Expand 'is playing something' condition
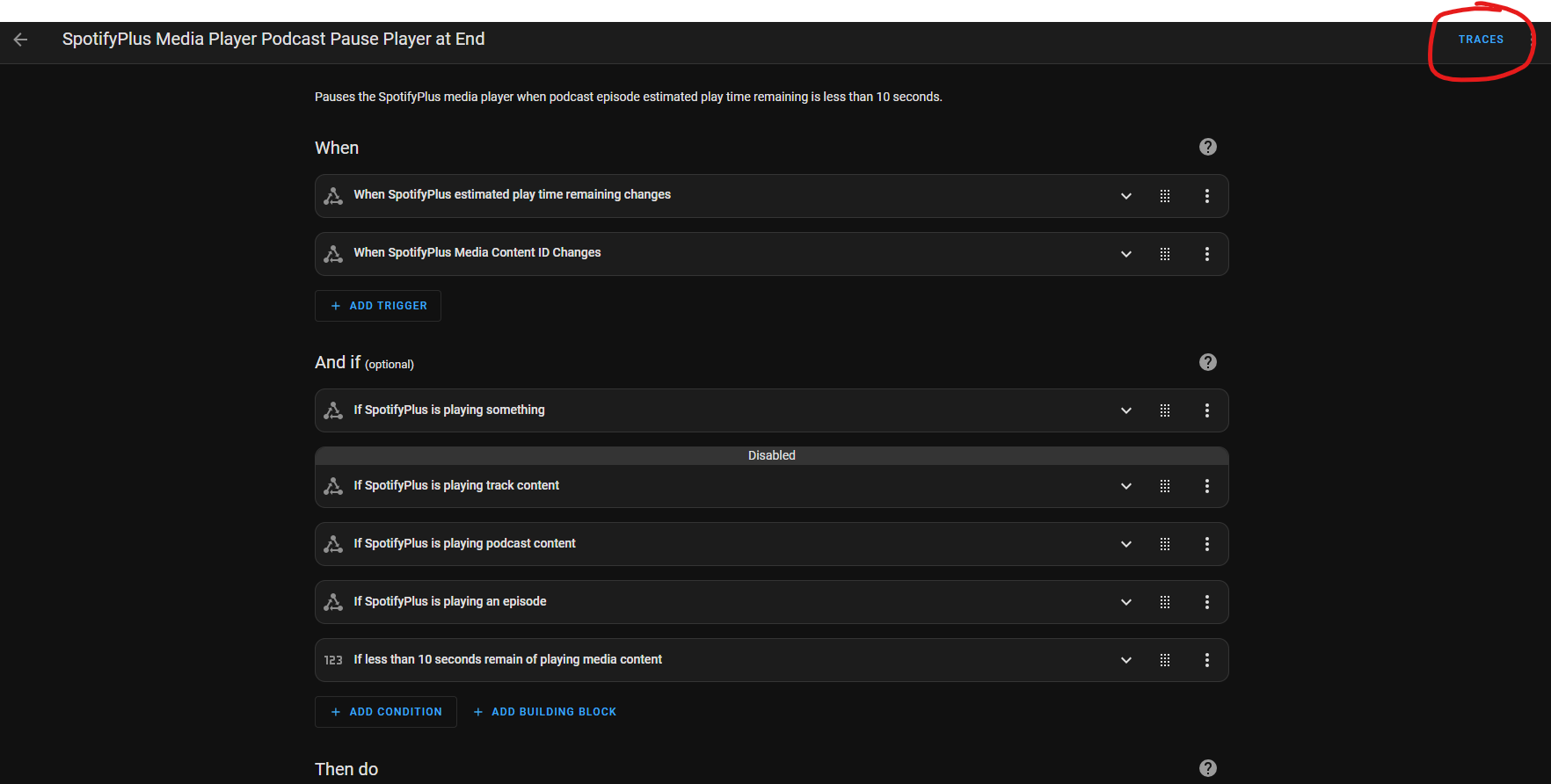 tap(1126, 410)
